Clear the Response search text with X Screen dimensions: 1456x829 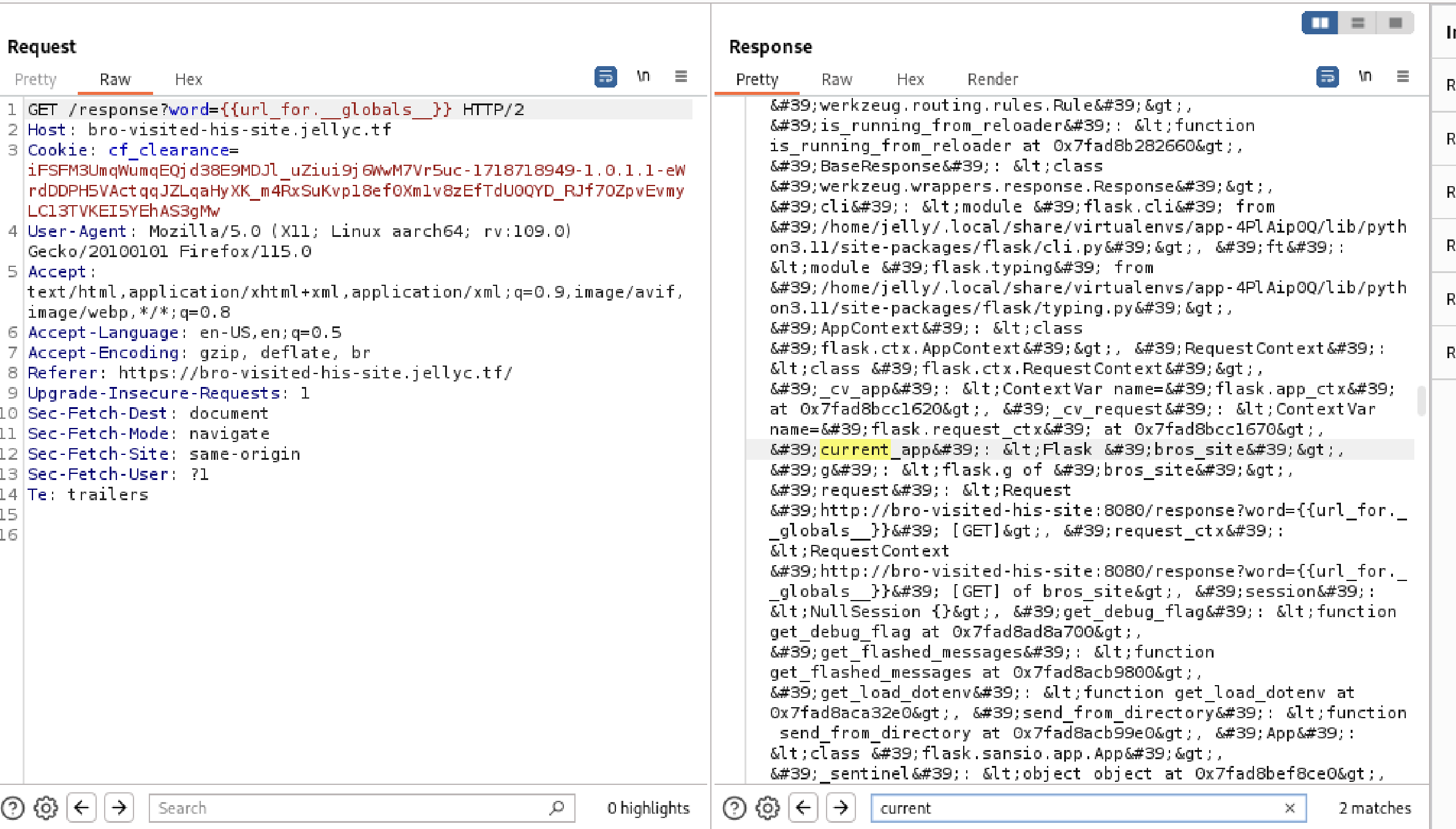tap(1289, 808)
